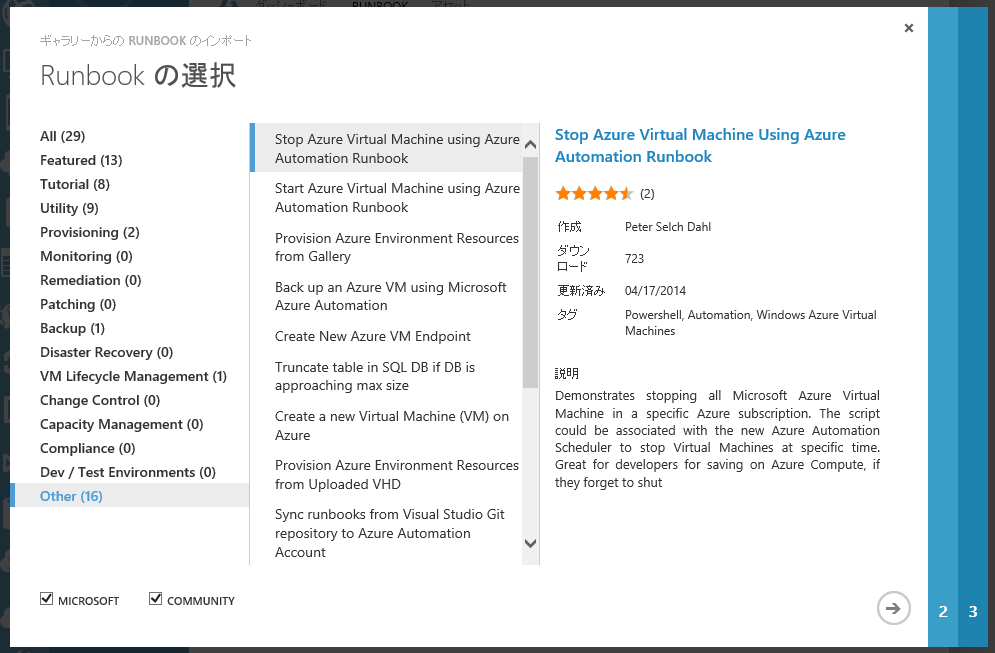Click the star rating icons
Viewport: 995px width, 653px height.
[x=594, y=193]
